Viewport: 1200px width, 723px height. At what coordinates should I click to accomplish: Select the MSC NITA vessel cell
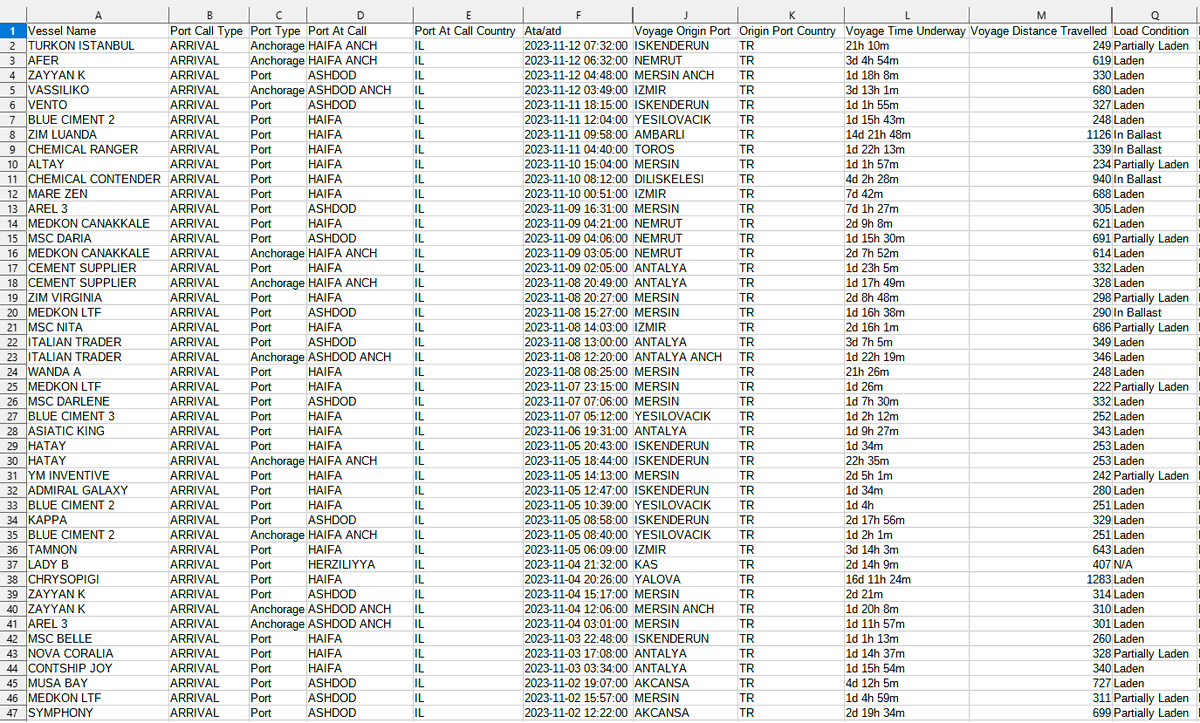pos(97,328)
